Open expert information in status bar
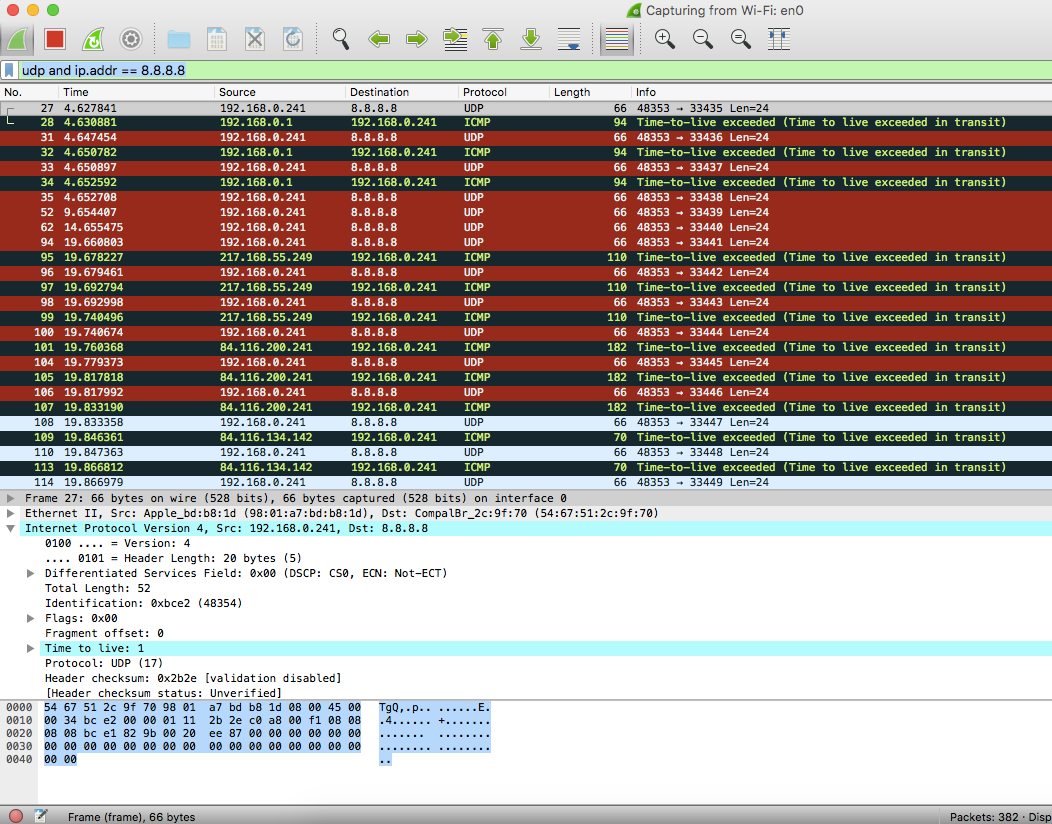1052x824 pixels. [16, 816]
